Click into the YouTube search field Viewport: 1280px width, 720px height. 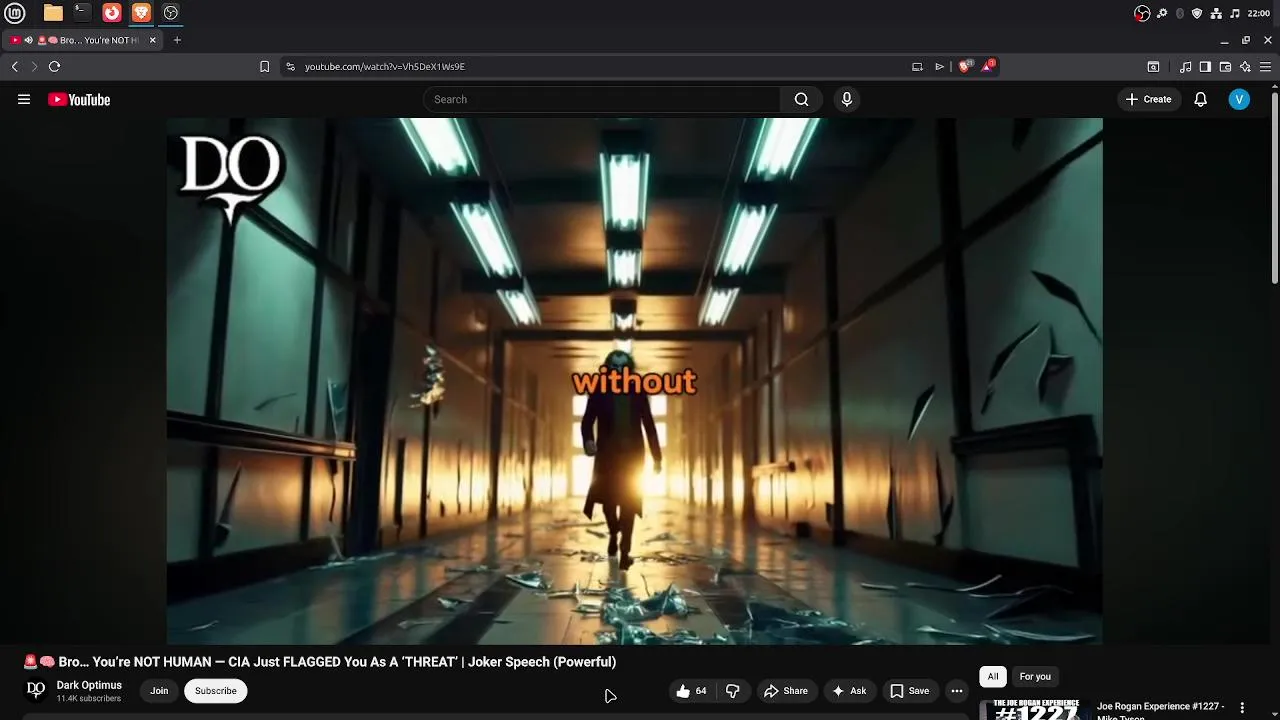pyautogui.click(x=601, y=99)
